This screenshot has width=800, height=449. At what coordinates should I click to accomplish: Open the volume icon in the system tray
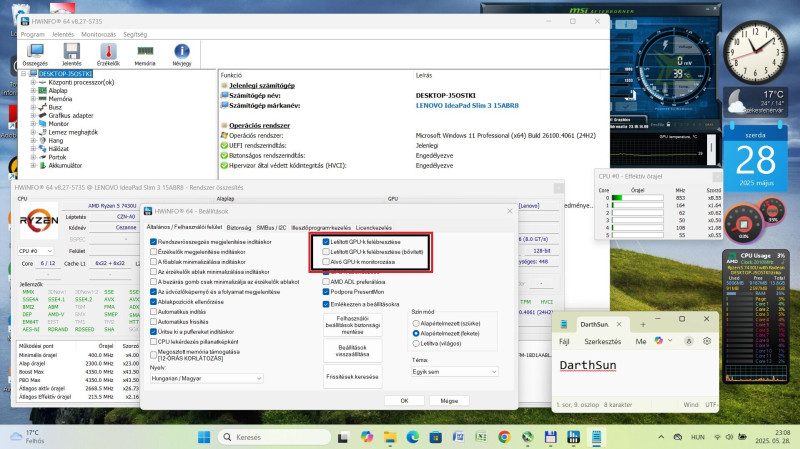click(x=729, y=437)
